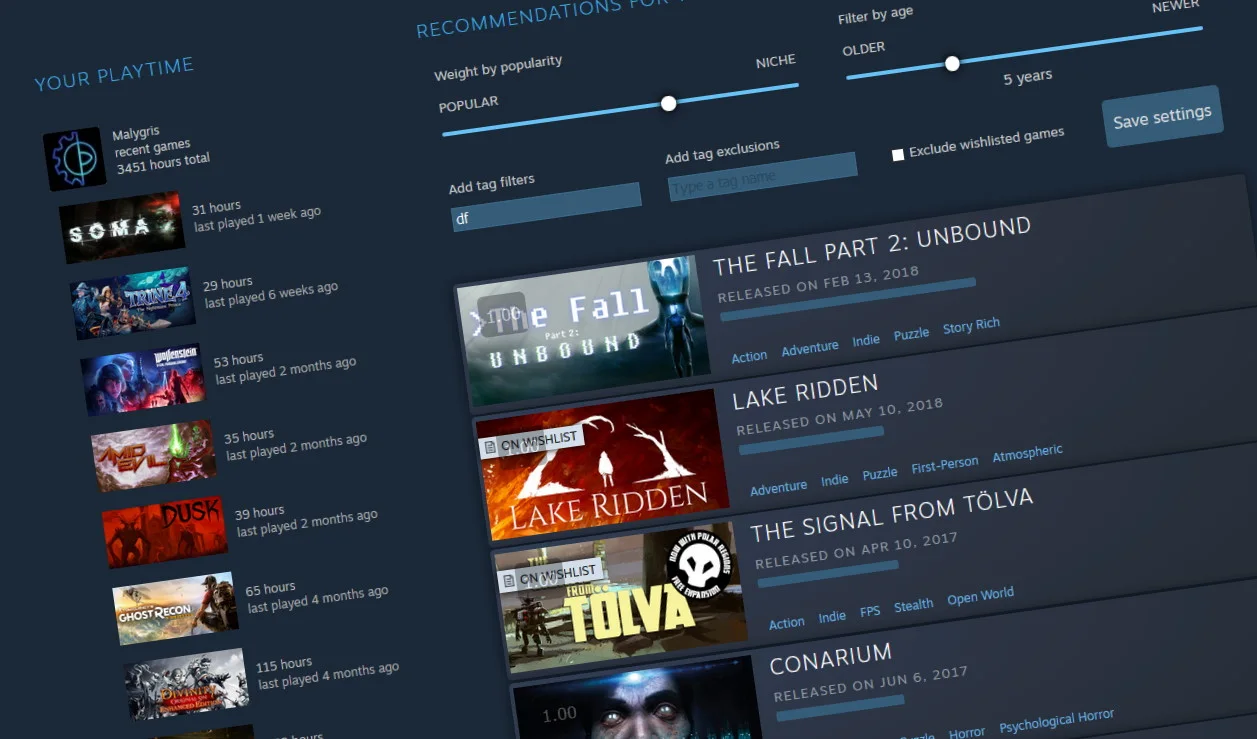
Task: Click the Weight by popularity slider handle
Action: point(669,103)
